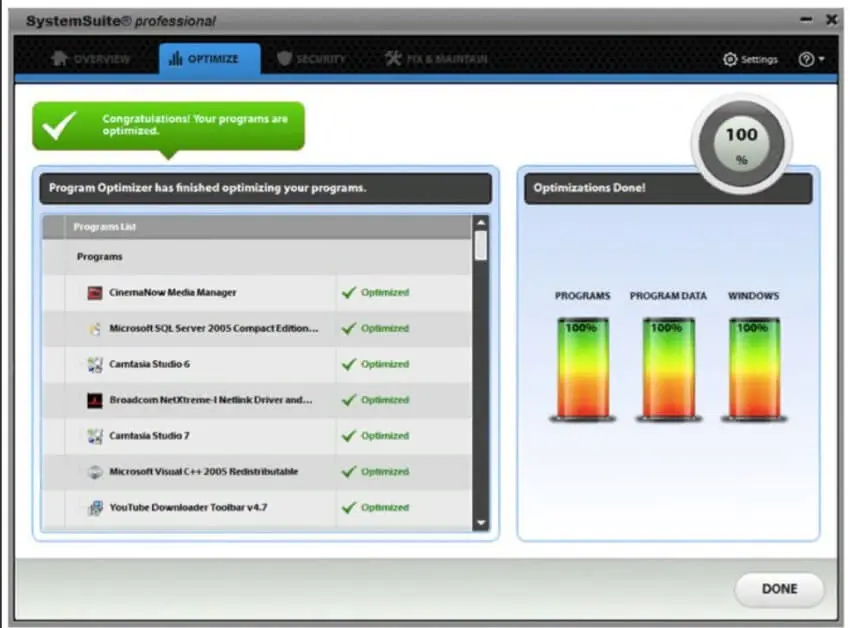Select Microsoft SQL Server 2005 Compact Edition row
The width and height of the screenshot is (850, 628).
(257, 329)
